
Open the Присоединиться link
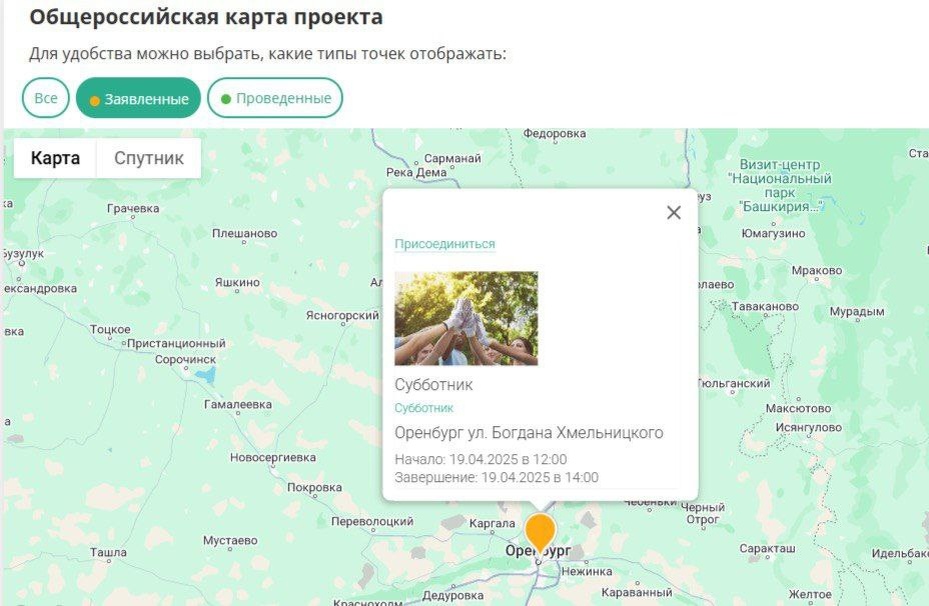(445, 243)
